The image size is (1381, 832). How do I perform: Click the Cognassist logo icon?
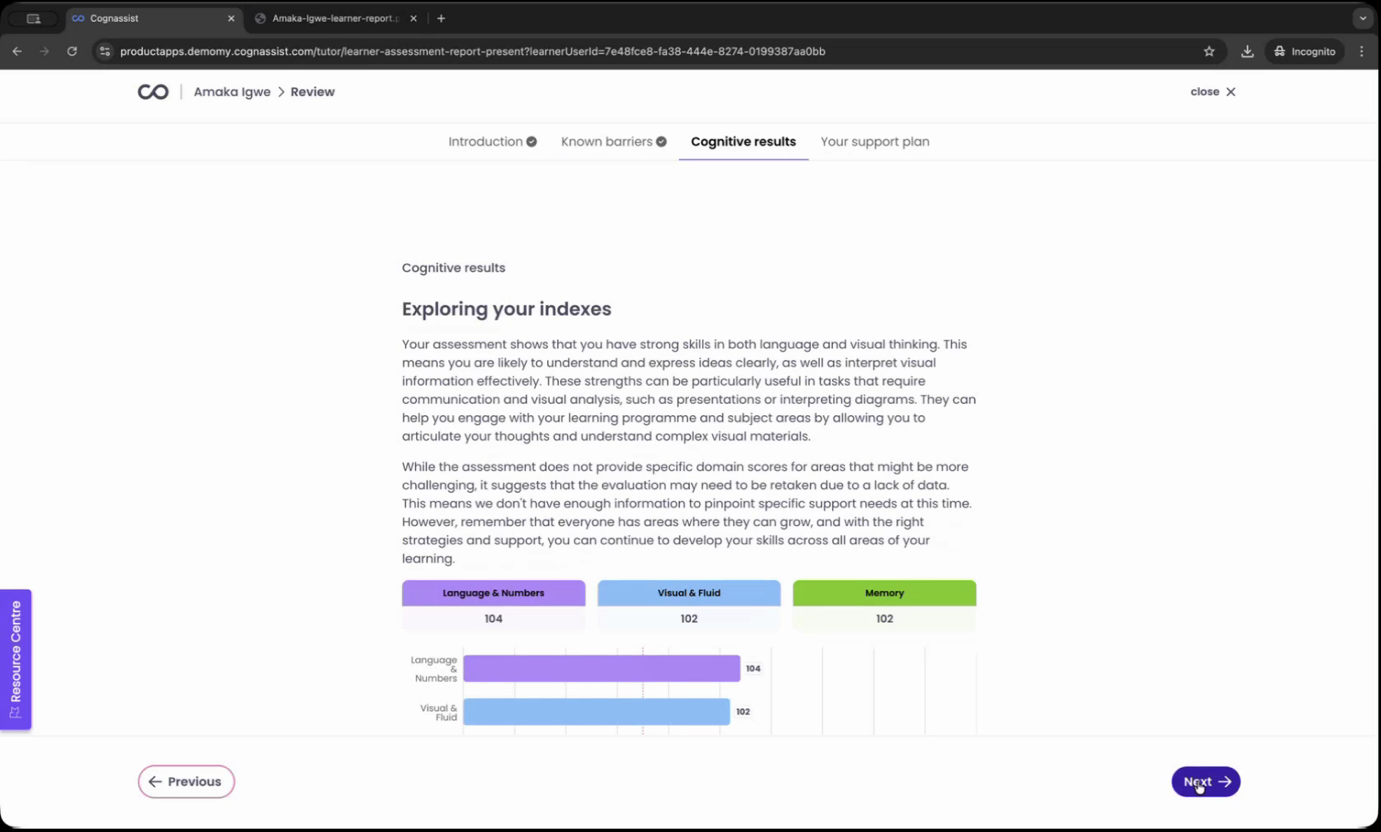click(x=152, y=91)
